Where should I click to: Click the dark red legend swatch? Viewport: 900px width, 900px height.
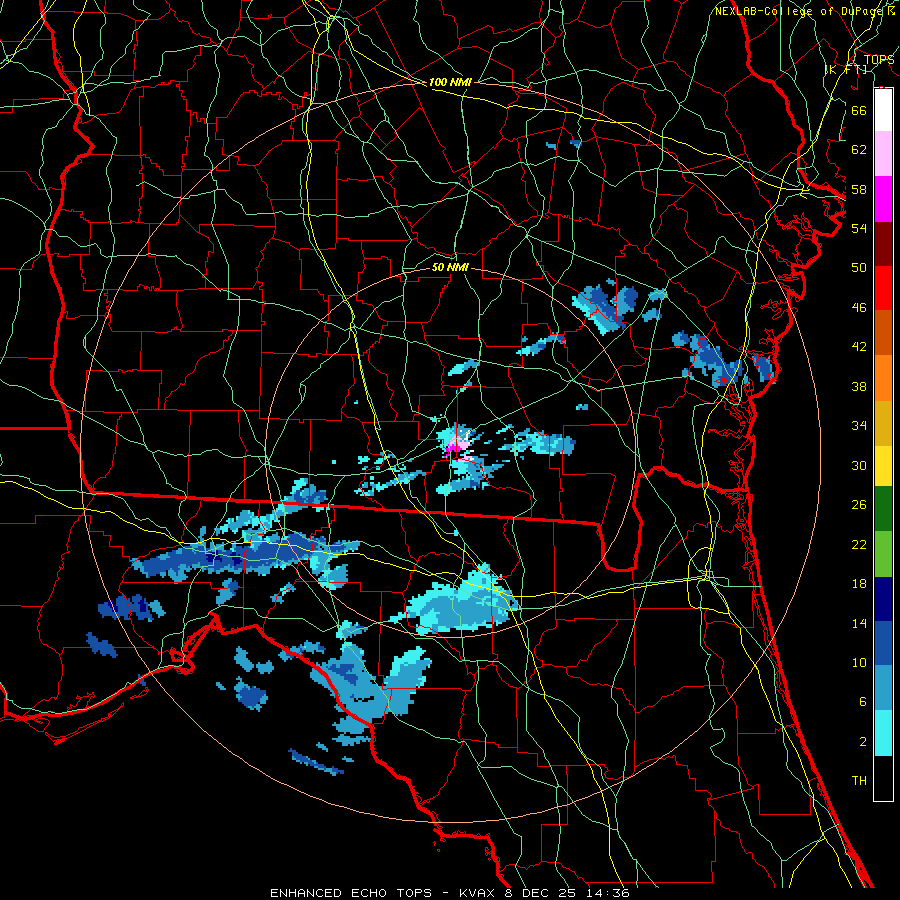click(x=883, y=244)
